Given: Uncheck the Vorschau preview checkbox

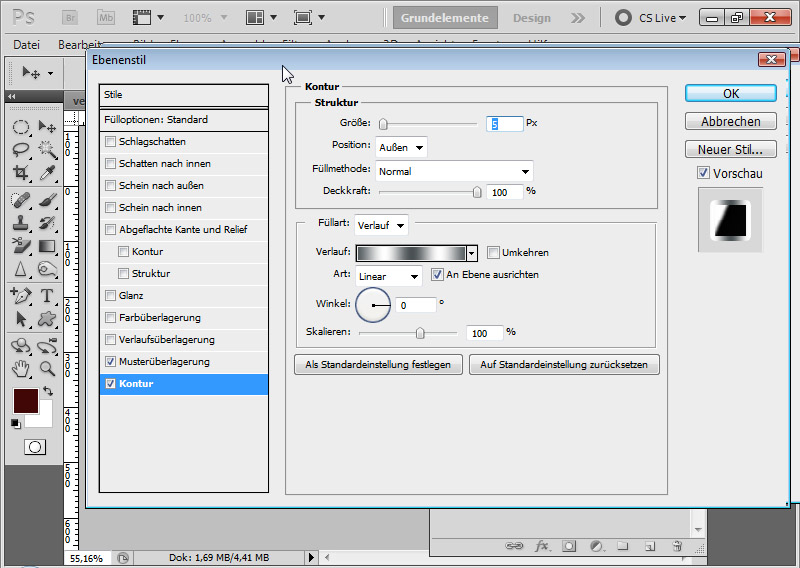Looking at the screenshot, I should tap(704, 173).
